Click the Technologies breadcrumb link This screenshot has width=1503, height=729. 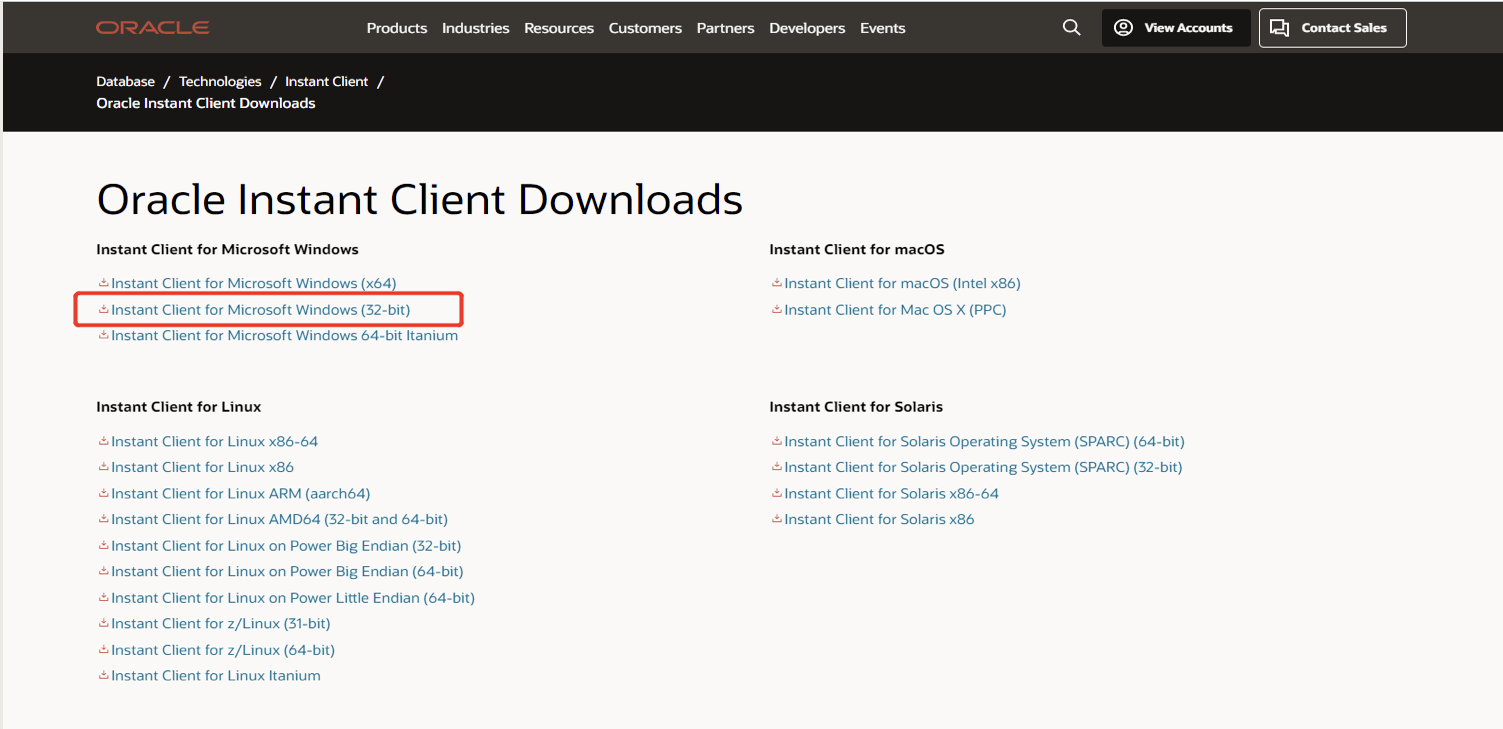(220, 82)
